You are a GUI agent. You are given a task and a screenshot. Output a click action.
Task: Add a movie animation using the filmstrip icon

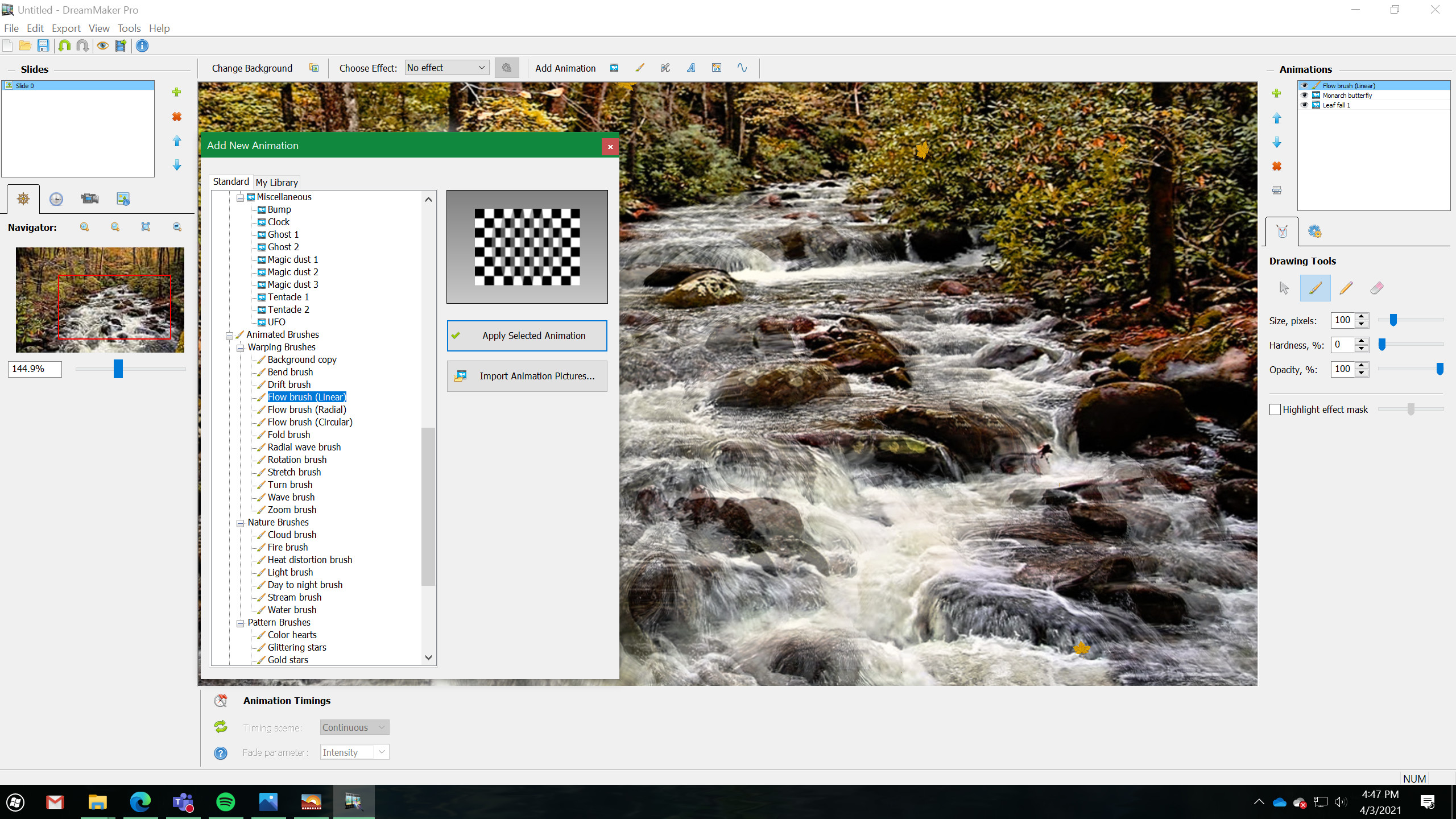(614, 68)
